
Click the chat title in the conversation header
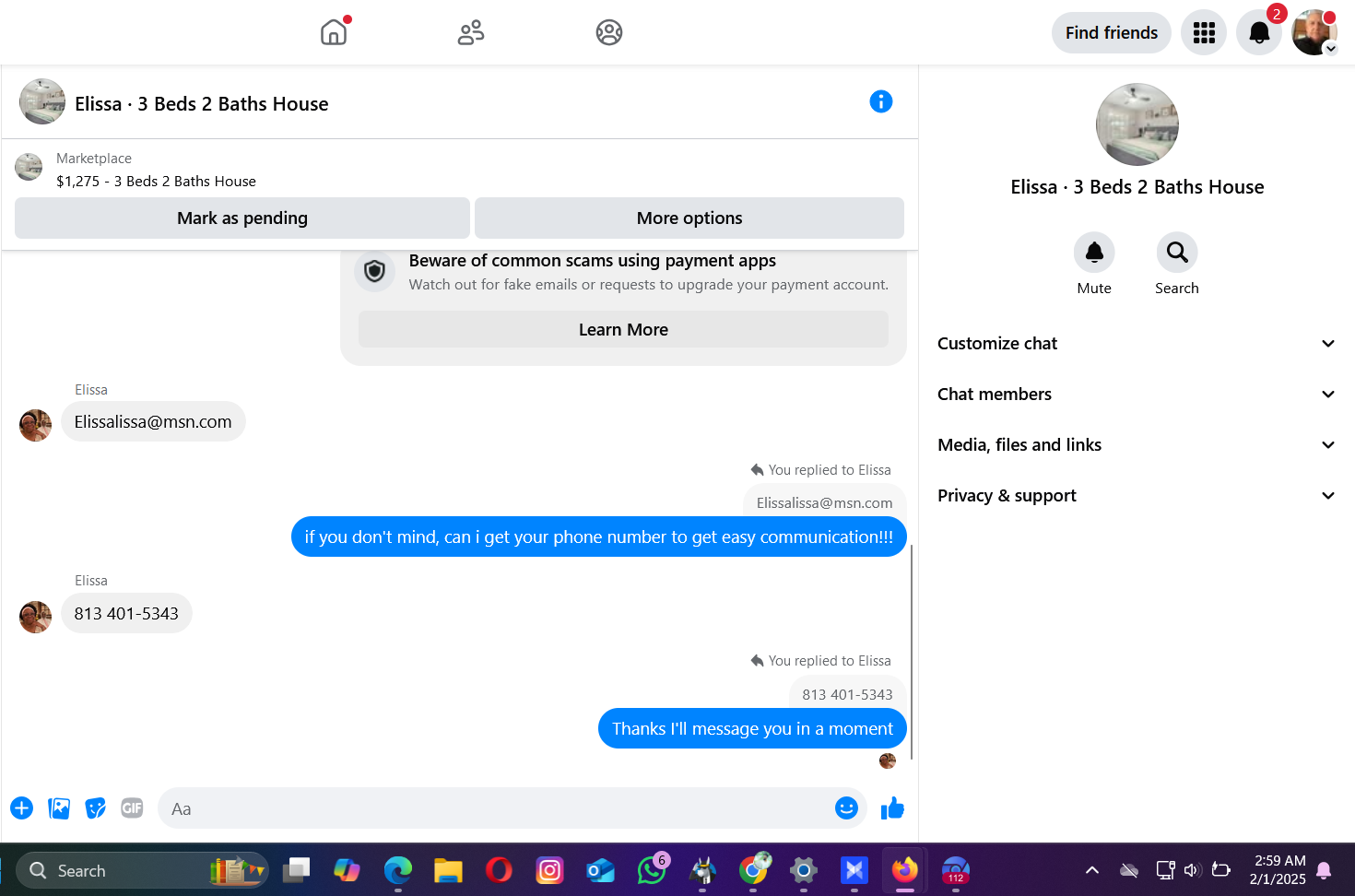point(202,104)
